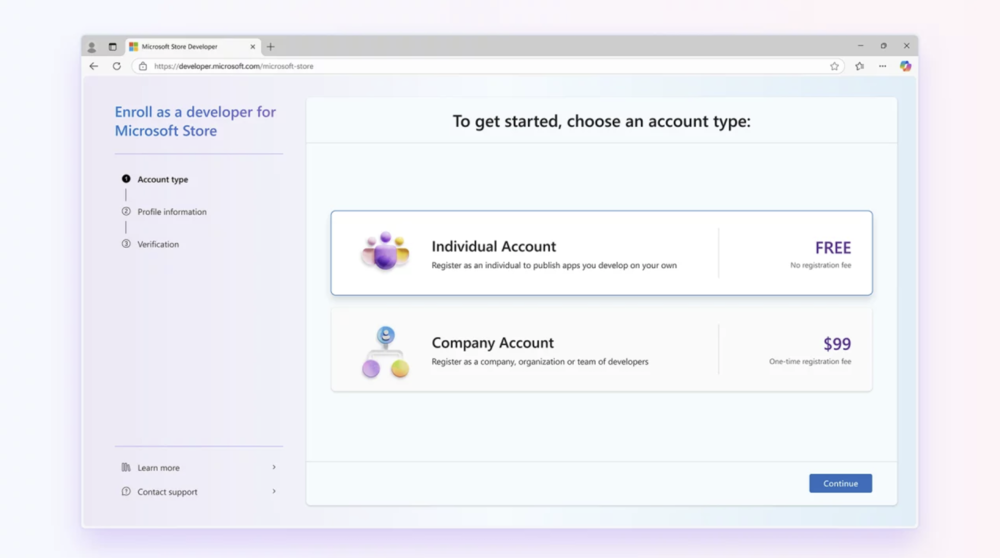1000x558 pixels.
Task: Open tab actions menu icon
Action: coord(112,47)
